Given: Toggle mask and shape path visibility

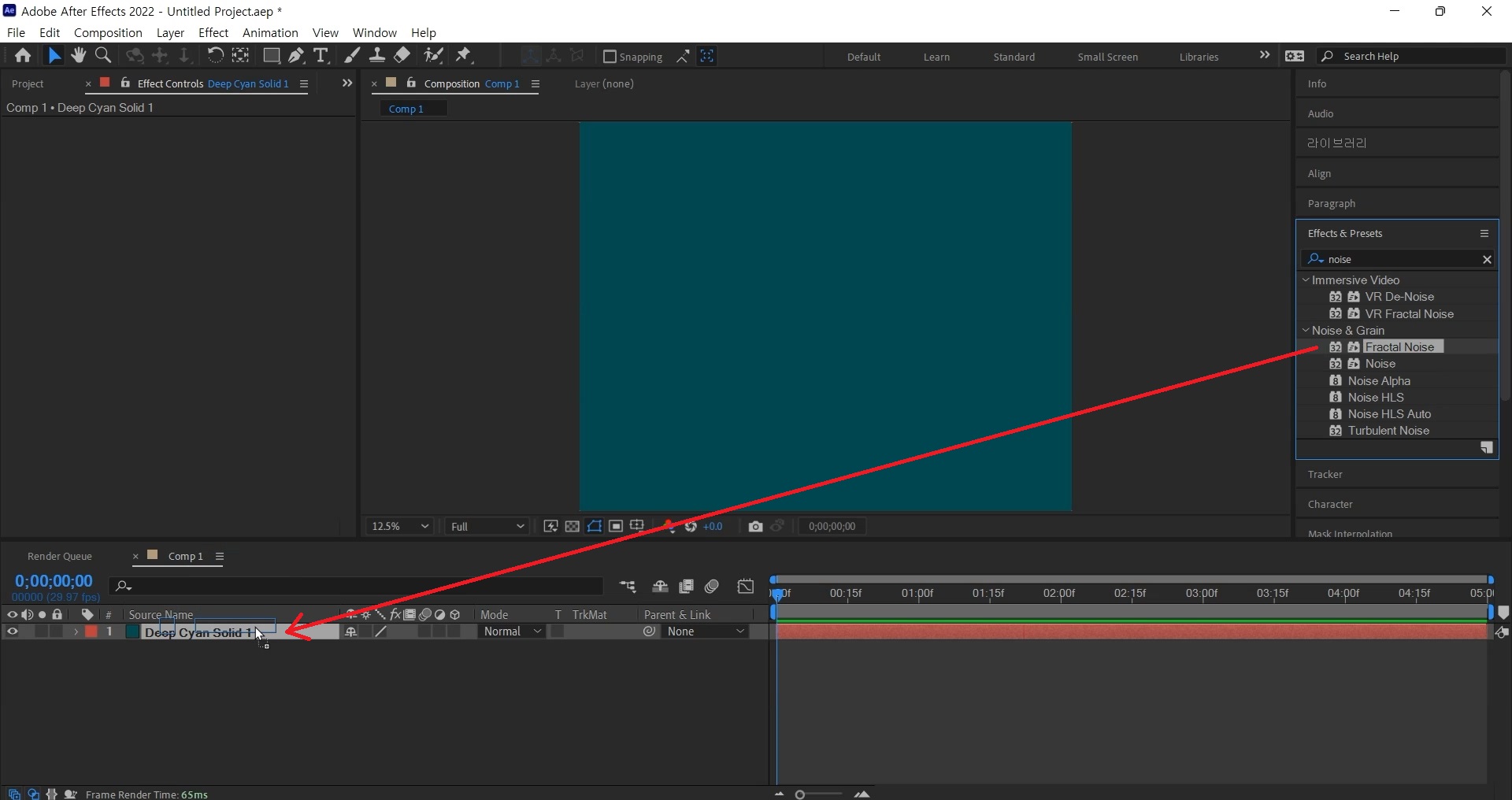Looking at the screenshot, I should click(595, 526).
